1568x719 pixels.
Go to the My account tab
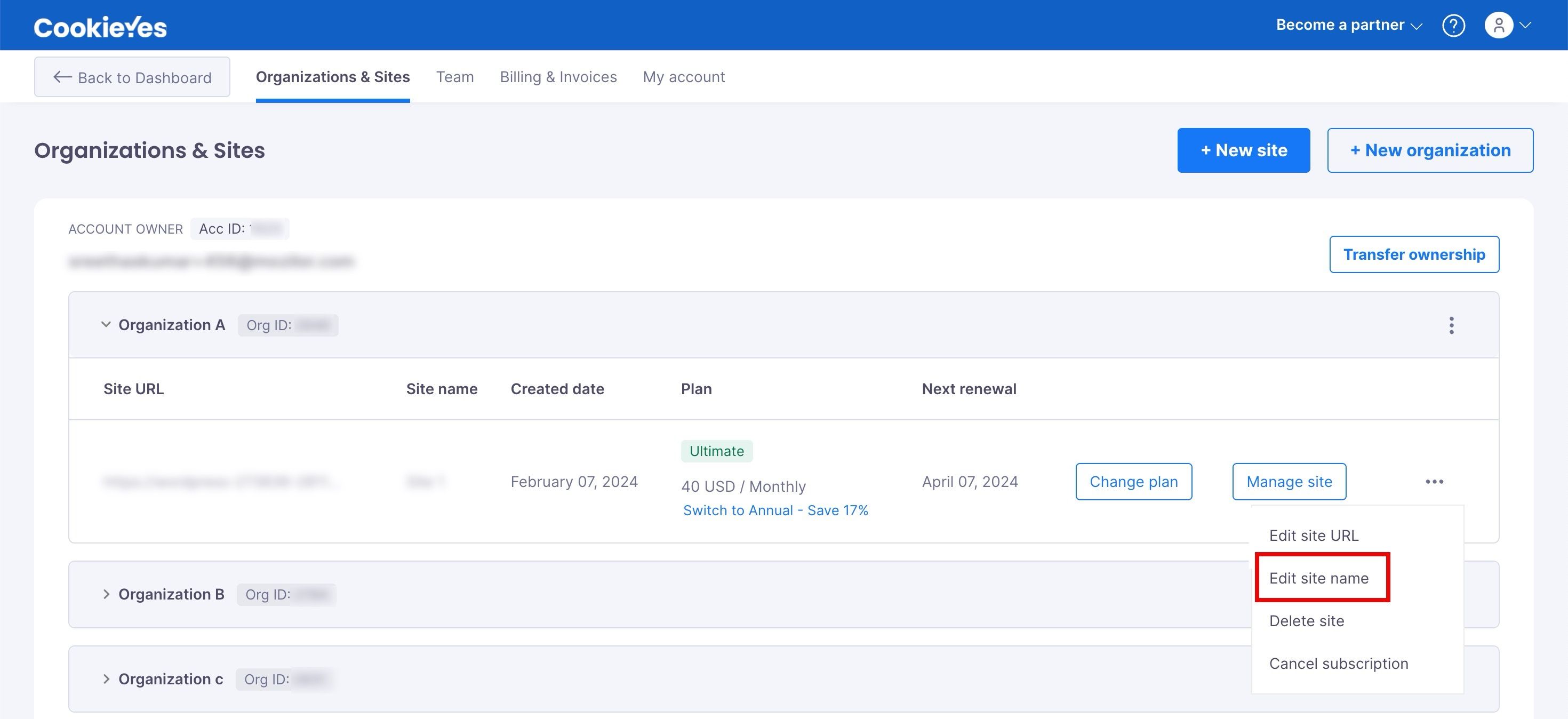pos(684,77)
